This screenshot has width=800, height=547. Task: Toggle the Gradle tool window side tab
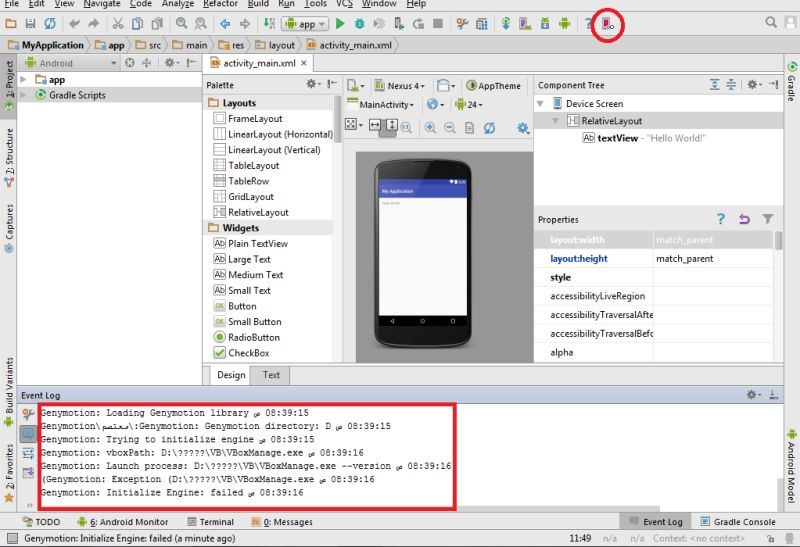(x=791, y=82)
